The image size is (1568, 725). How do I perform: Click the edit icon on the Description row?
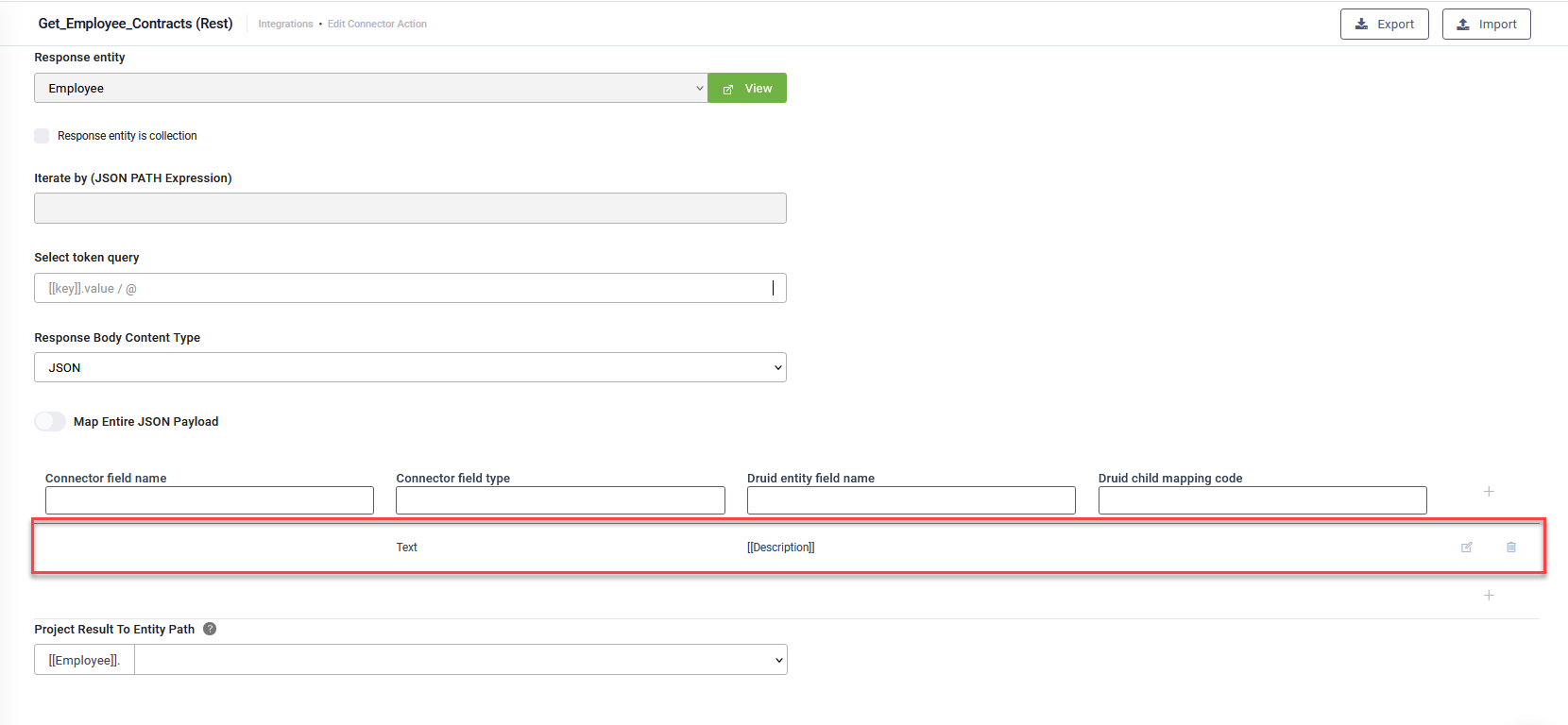tap(1467, 548)
